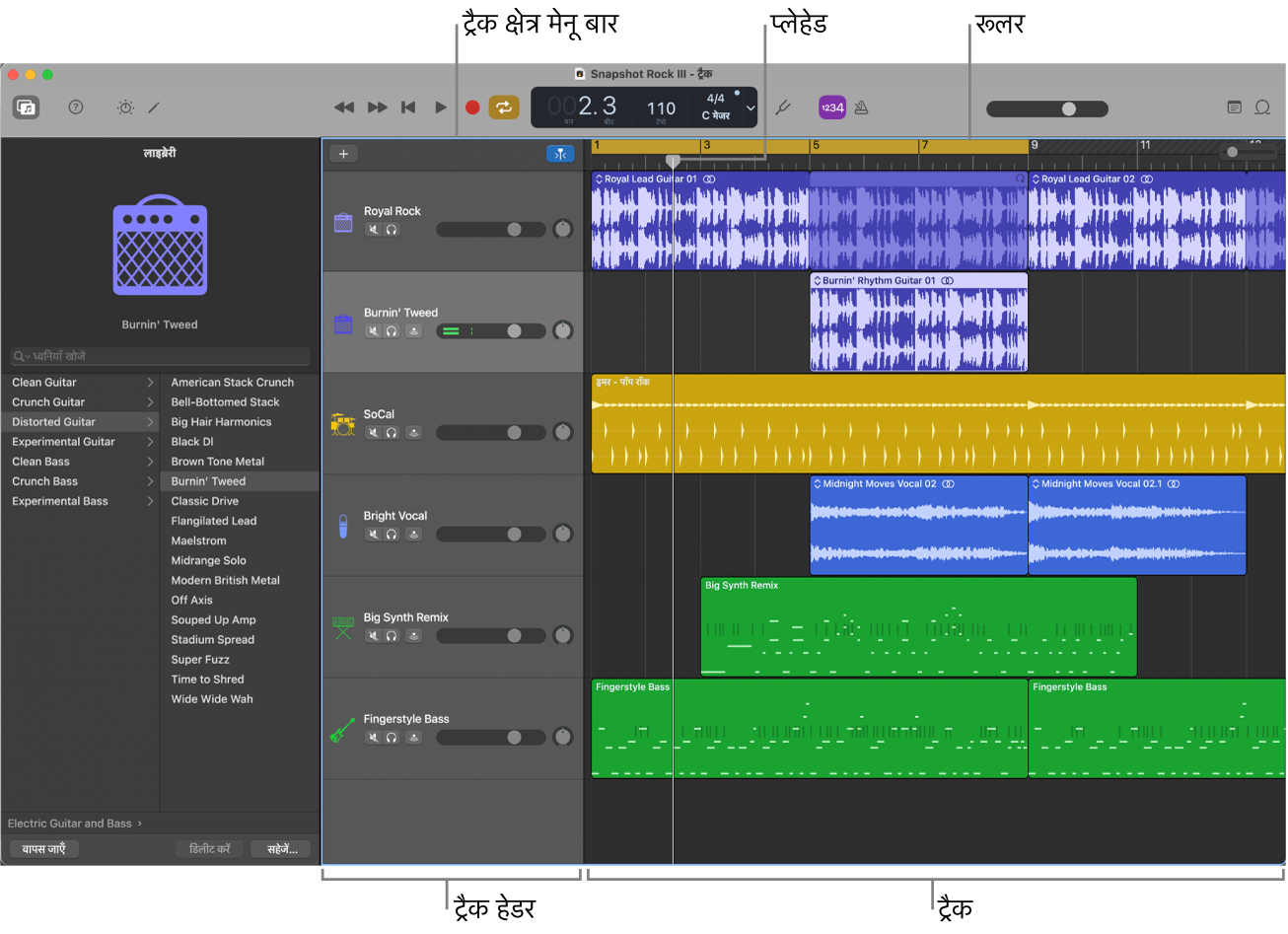
Task: Add a new track with the plus button
Action: click(343, 154)
